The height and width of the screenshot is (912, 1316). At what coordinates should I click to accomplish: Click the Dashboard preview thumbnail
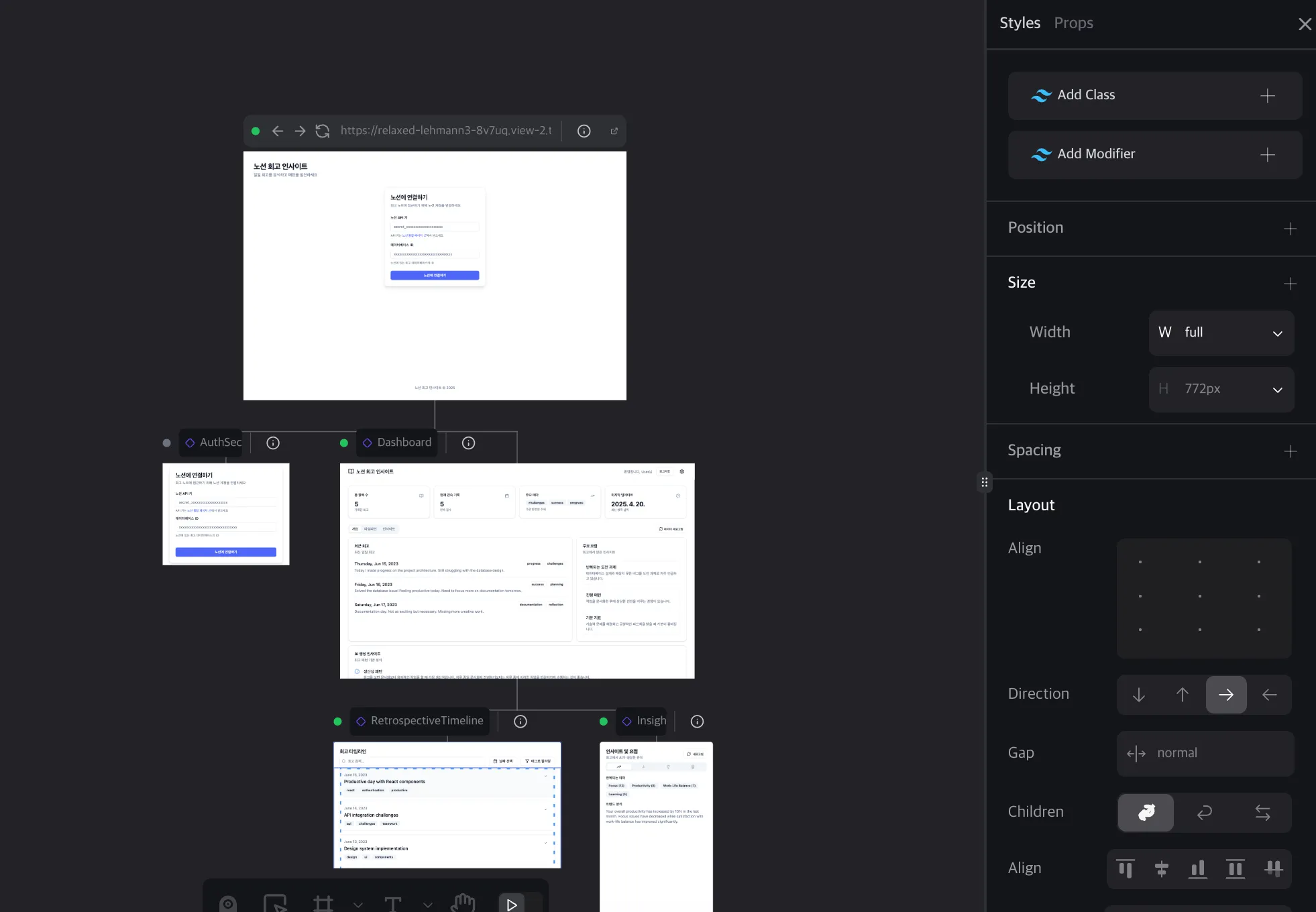(517, 571)
